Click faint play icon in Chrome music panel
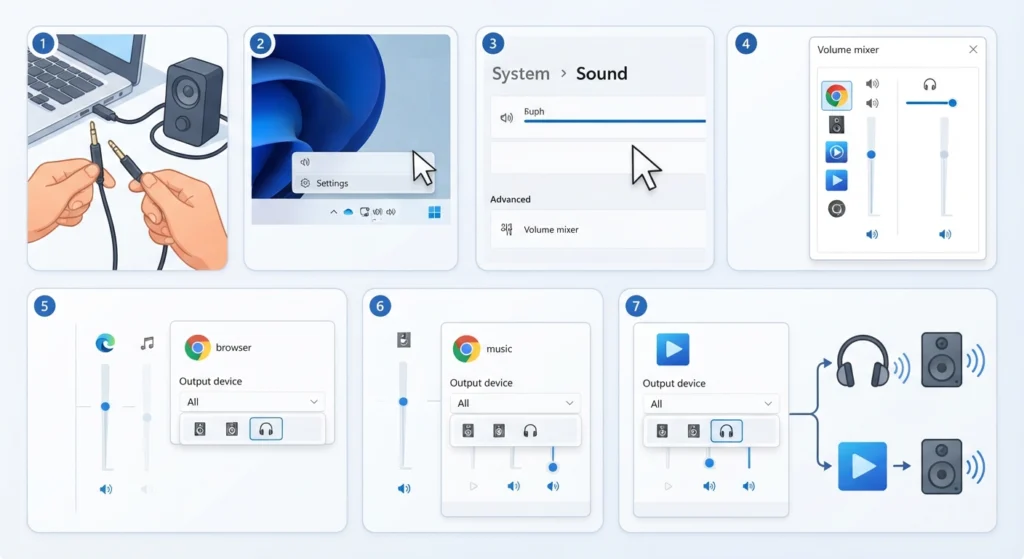Image resolution: width=1024 pixels, height=559 pixels. (x=473, y=486)
